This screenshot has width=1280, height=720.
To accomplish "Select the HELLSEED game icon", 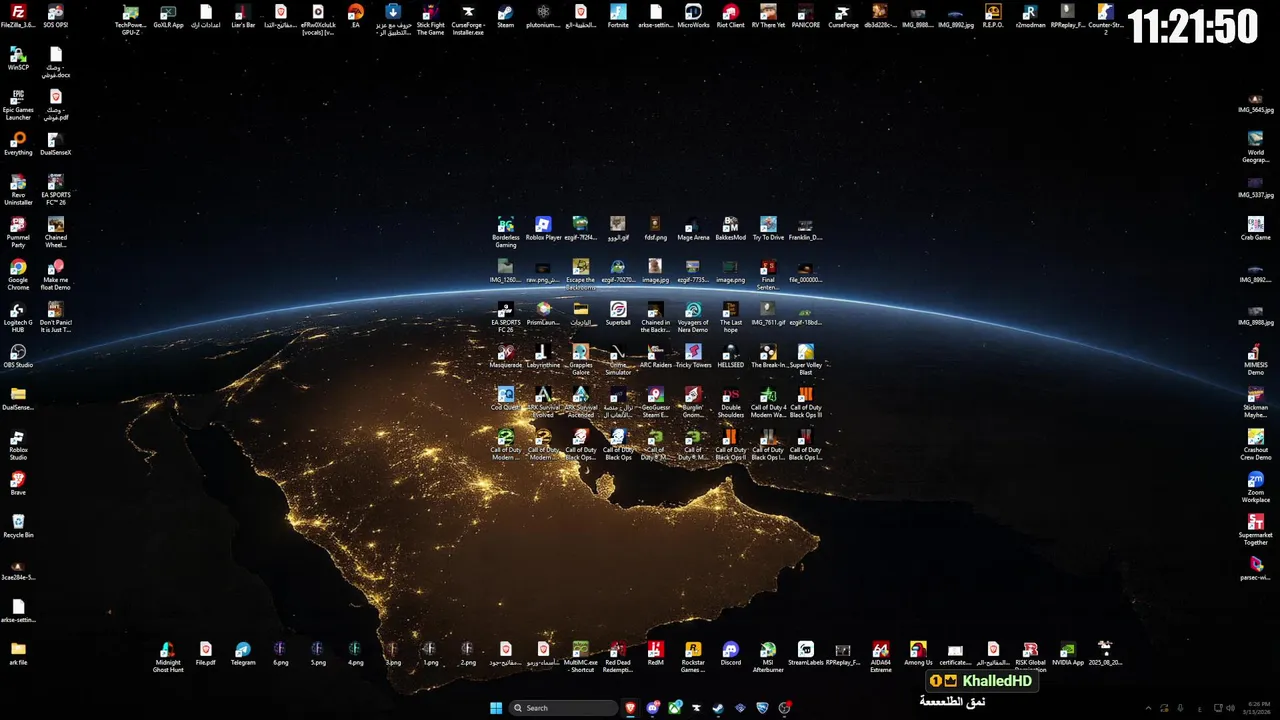I will 731,357.
